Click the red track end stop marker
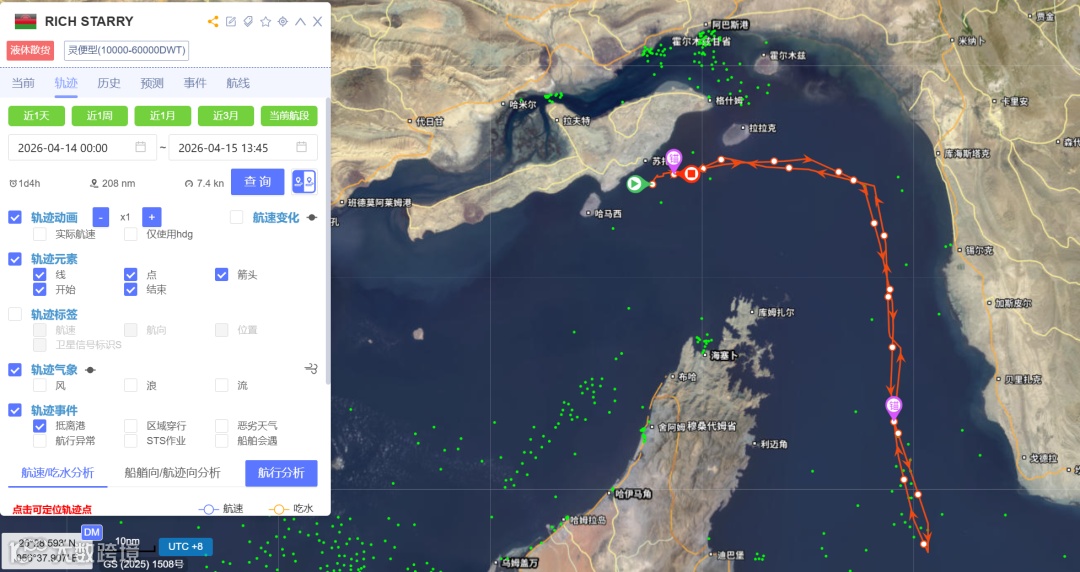Image resolution: width=1080 pixels, height=572 pixels. pos(691,174)
